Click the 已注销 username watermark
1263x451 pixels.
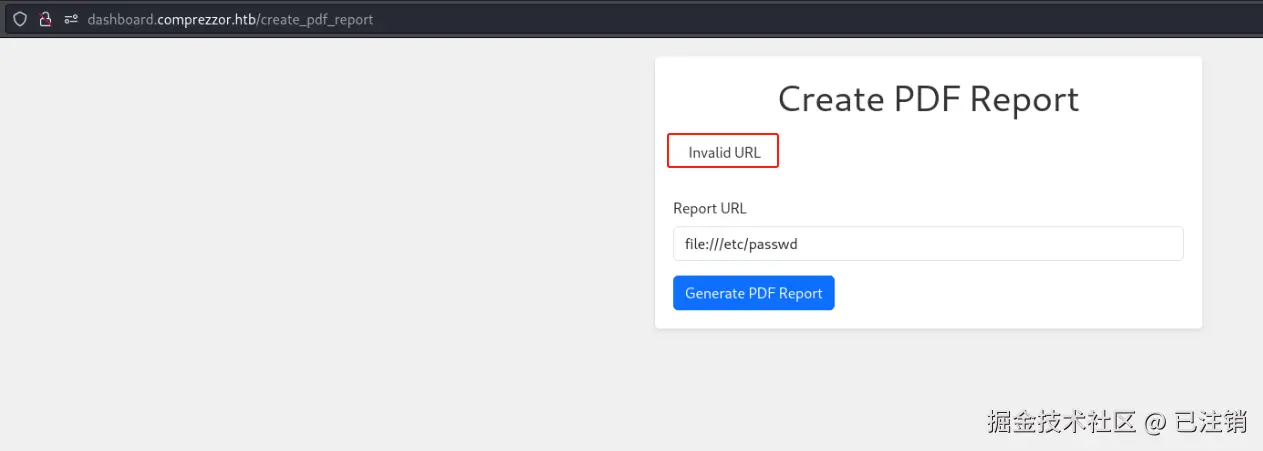click(x=1211, y=422)
